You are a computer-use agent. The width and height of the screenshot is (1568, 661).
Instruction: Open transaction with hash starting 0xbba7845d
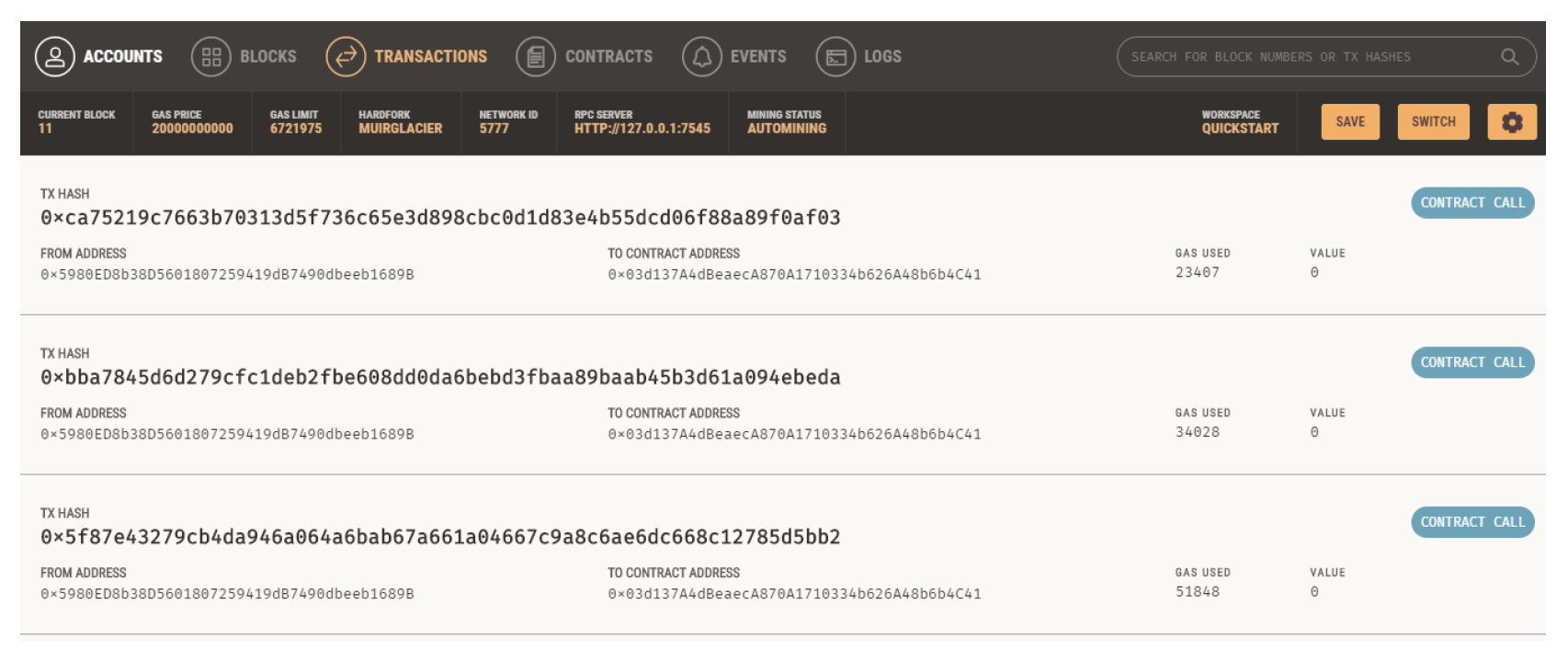pyautogui.click(x=440, y=378)
